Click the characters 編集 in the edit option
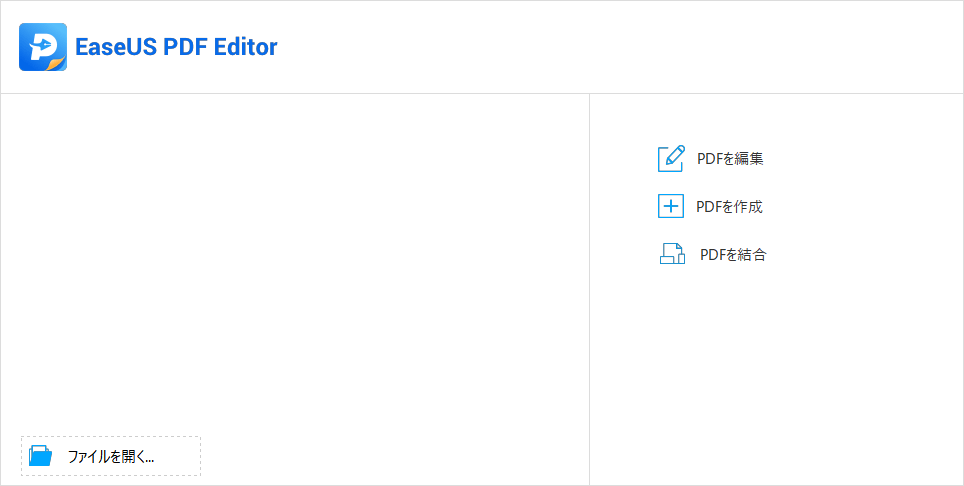This screenshot has height=486, width=964. 750,158
